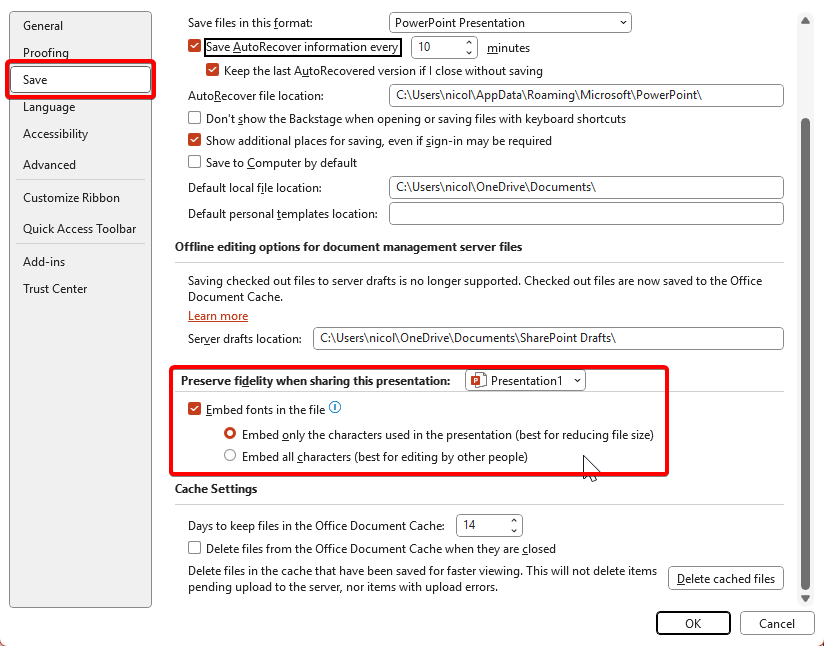Click the cache days value field
Image resolution: width=824 pixels, height=646 pixels.
click(x=482, y=525)
